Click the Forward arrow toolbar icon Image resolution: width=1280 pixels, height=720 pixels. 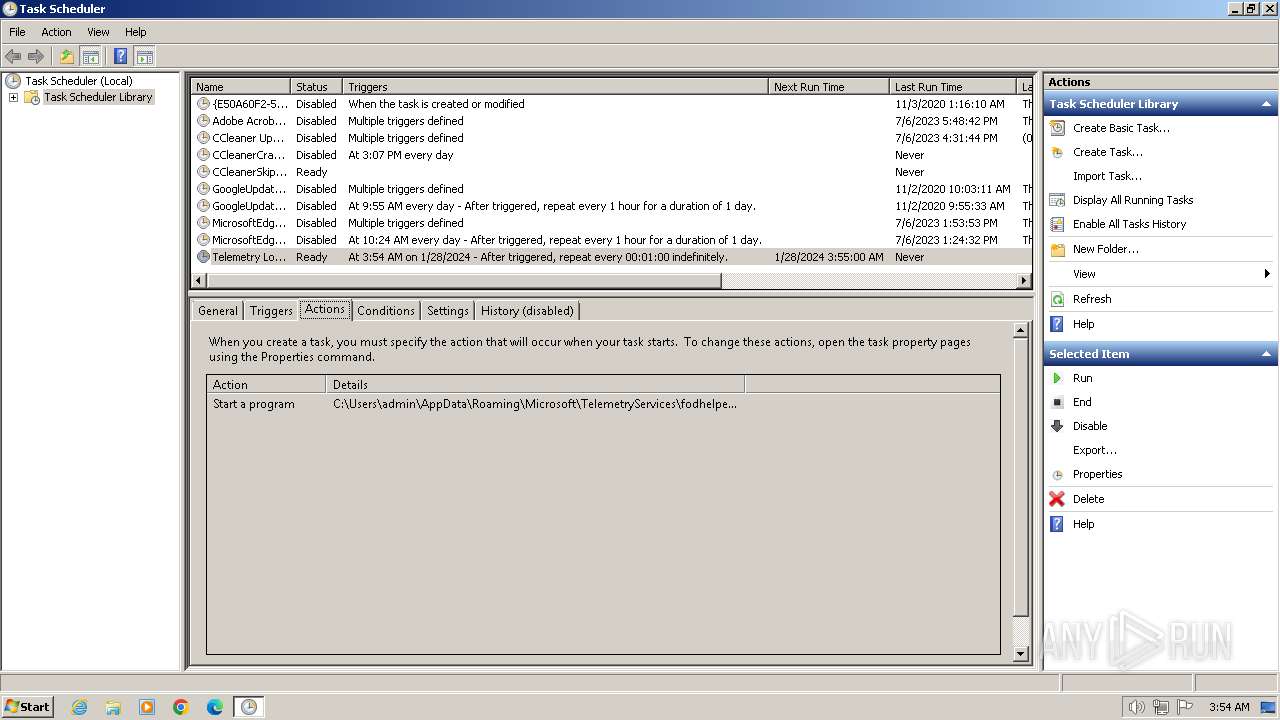click(36, 57)
